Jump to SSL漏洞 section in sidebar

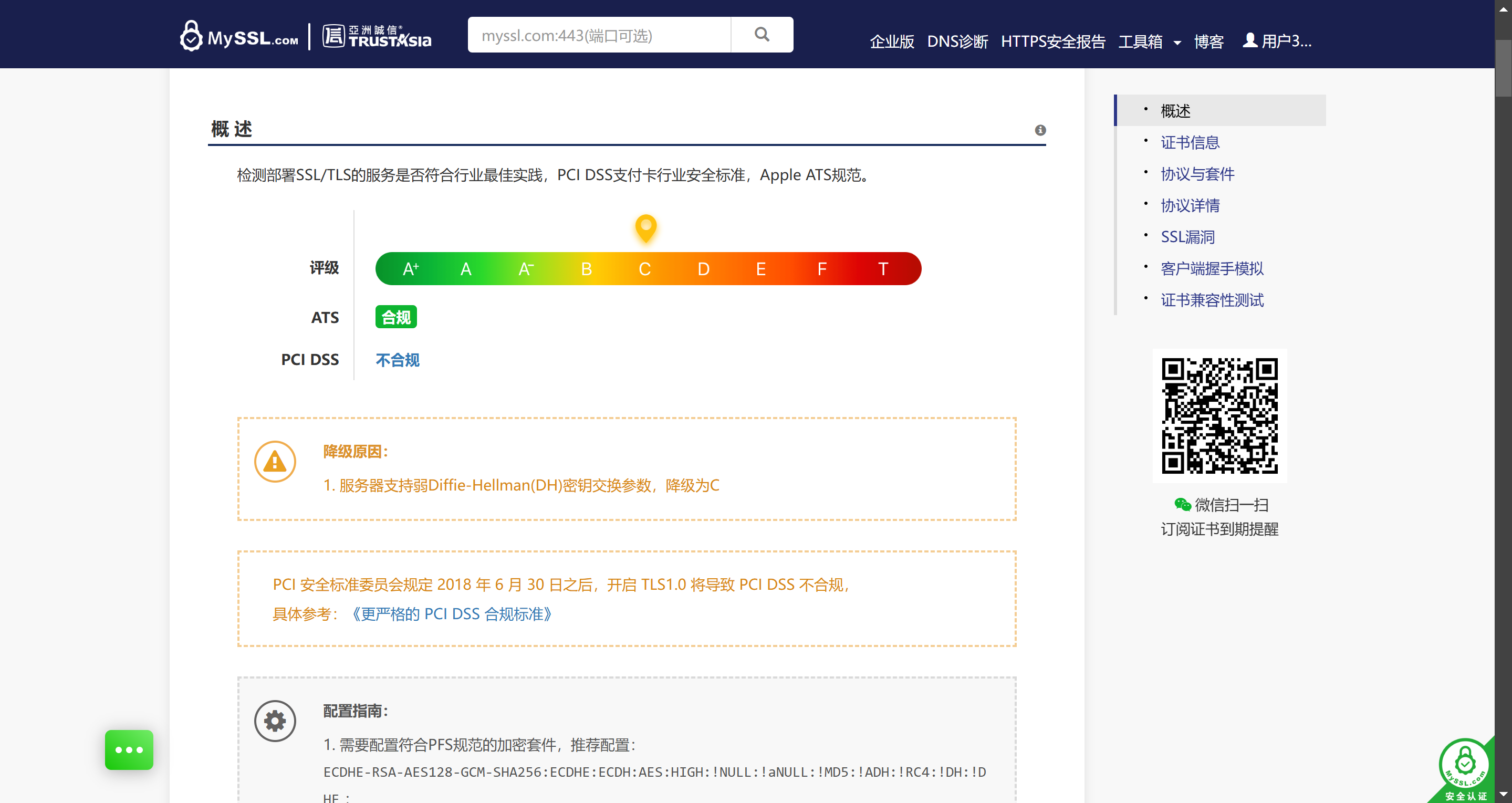click(x=1187, y=237)
